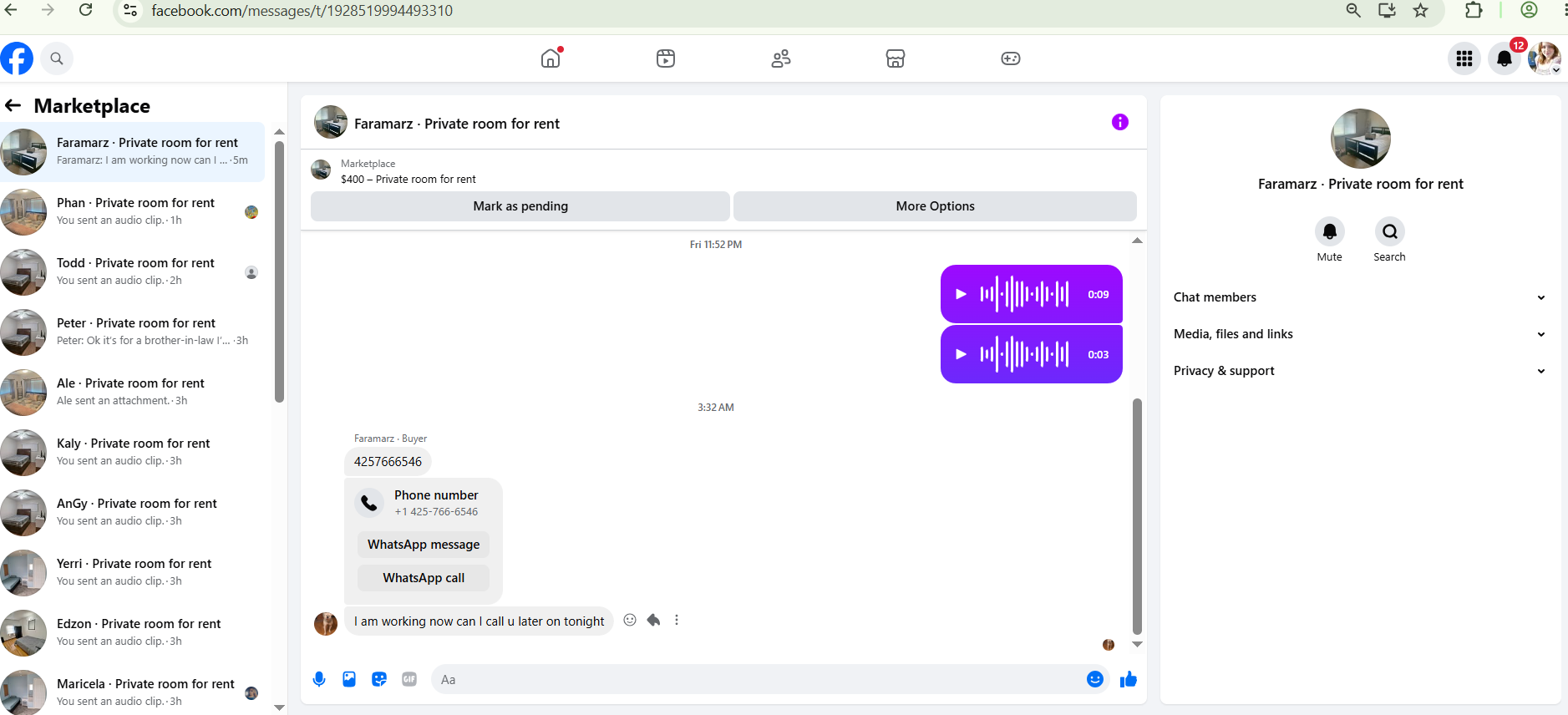Image resolution: width=1568 pixels, height=715 pixels.
Task: Click the Facebook logo icon
Action: point(17,58)
